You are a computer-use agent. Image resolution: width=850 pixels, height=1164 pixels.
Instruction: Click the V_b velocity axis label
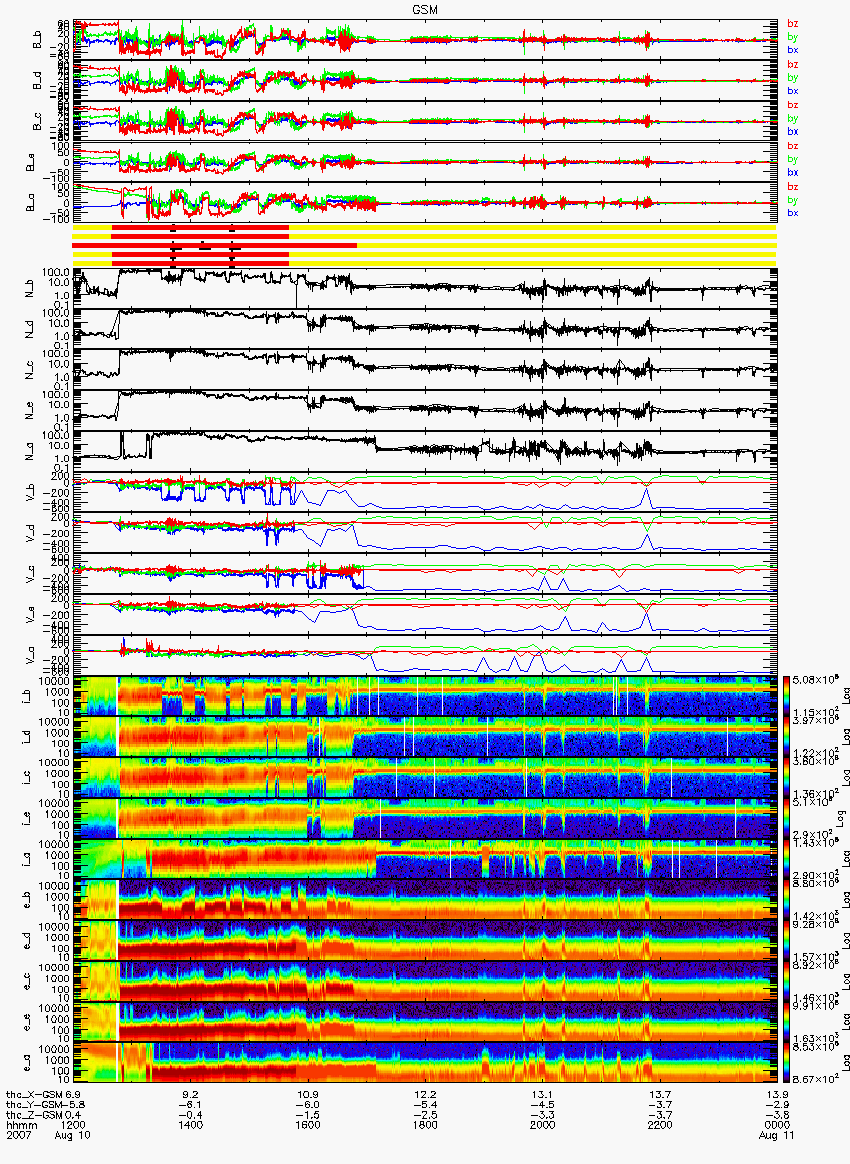[30, 492]
